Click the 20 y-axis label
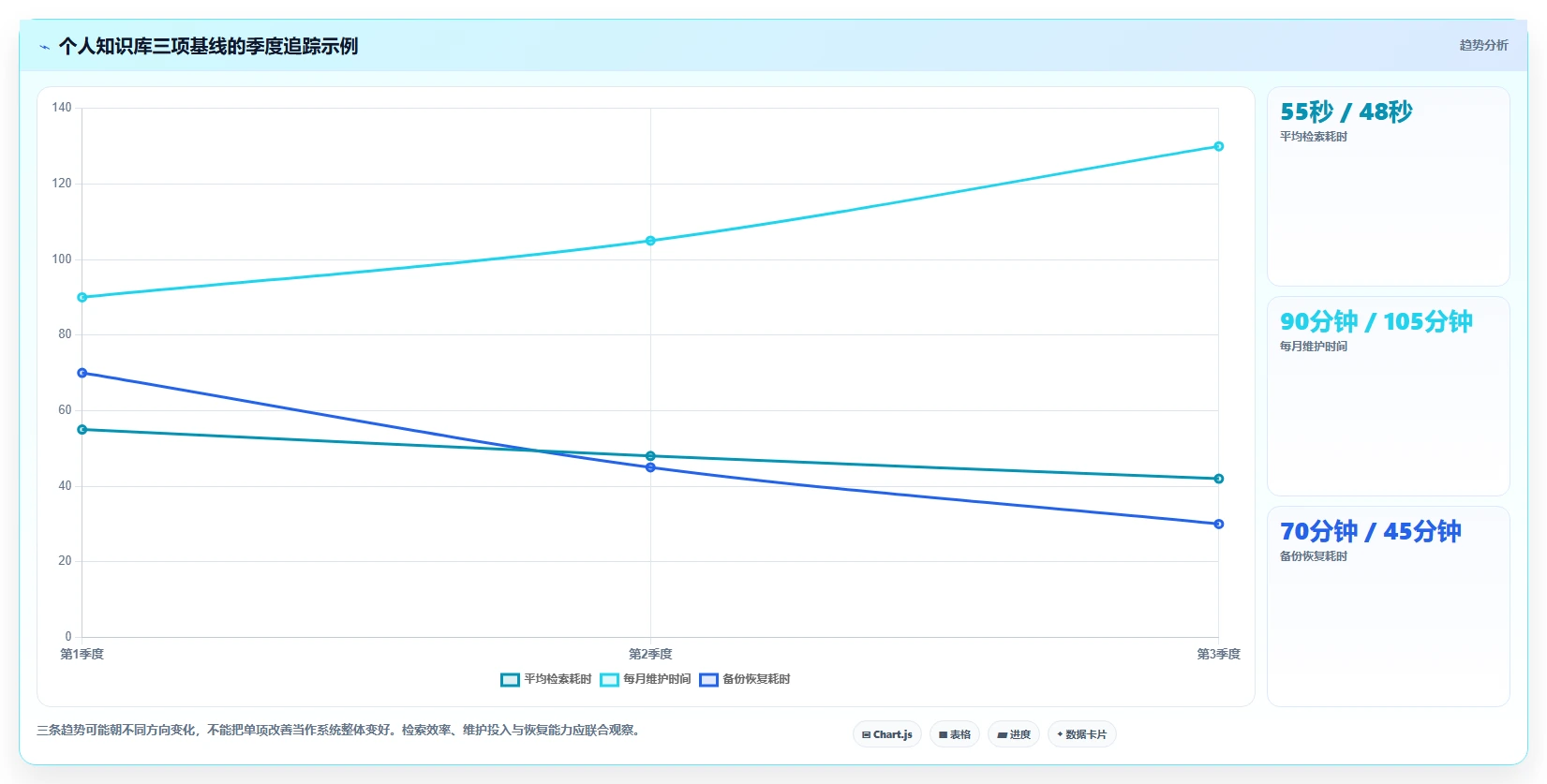The image size is (1547, 784). [x=65, y=561]
